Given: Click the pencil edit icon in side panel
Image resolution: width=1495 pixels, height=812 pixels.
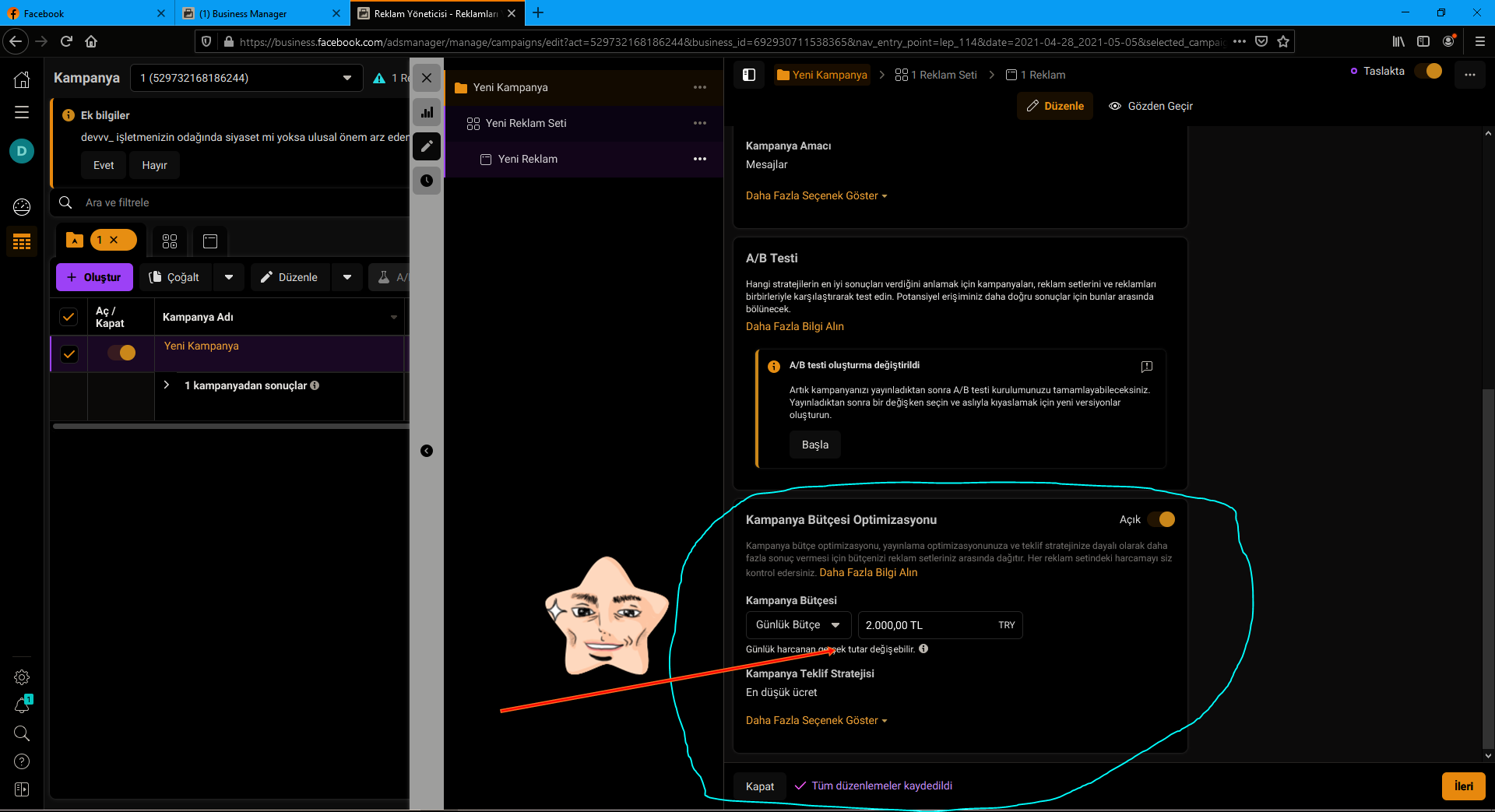Looking at the screenshot, I should tap(427, 146).
